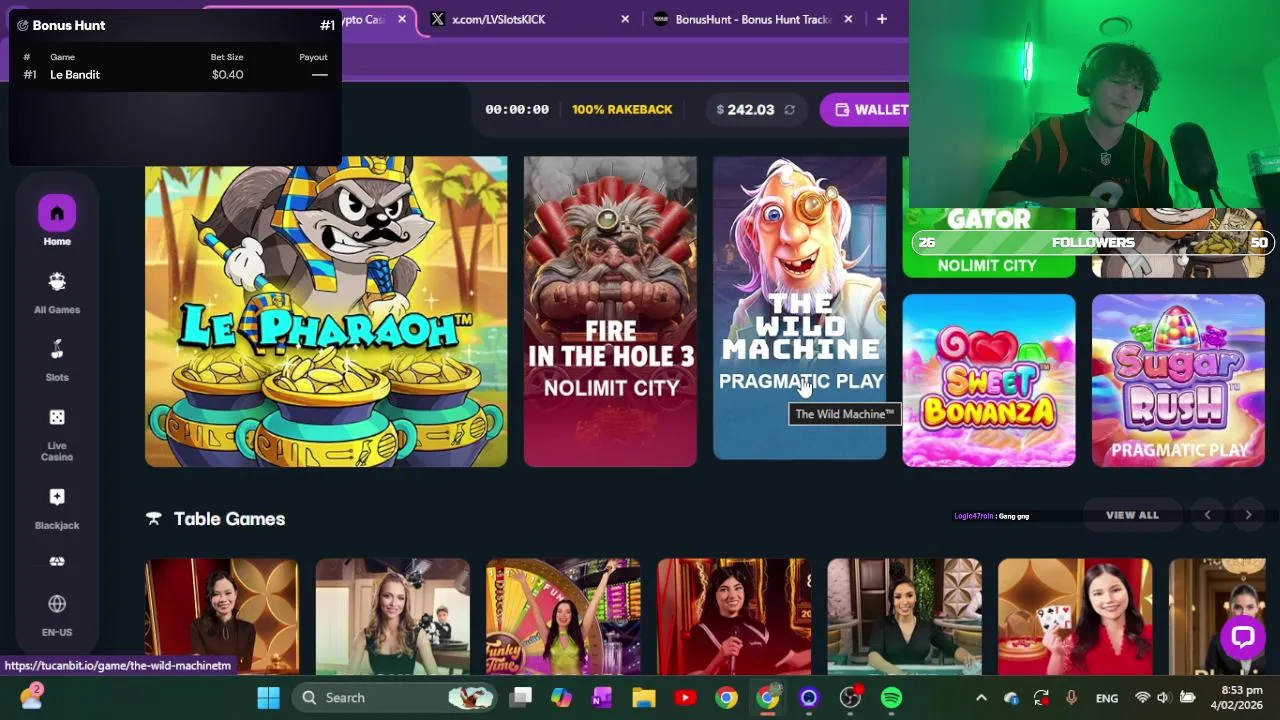Click the 100% RAKEBACK label
The height and width of the screenshot is (720, 1280).
pyautogui.click(x=622, y=110)
